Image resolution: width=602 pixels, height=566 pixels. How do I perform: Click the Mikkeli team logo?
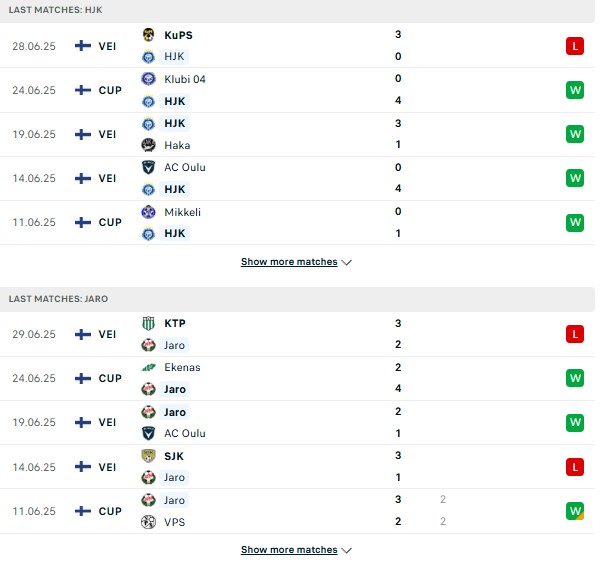[148, 212]
